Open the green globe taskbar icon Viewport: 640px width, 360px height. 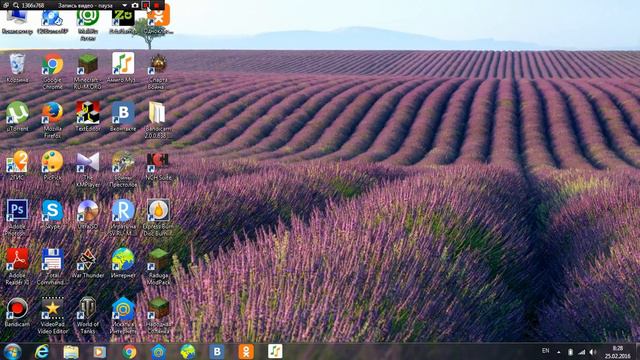187,351
